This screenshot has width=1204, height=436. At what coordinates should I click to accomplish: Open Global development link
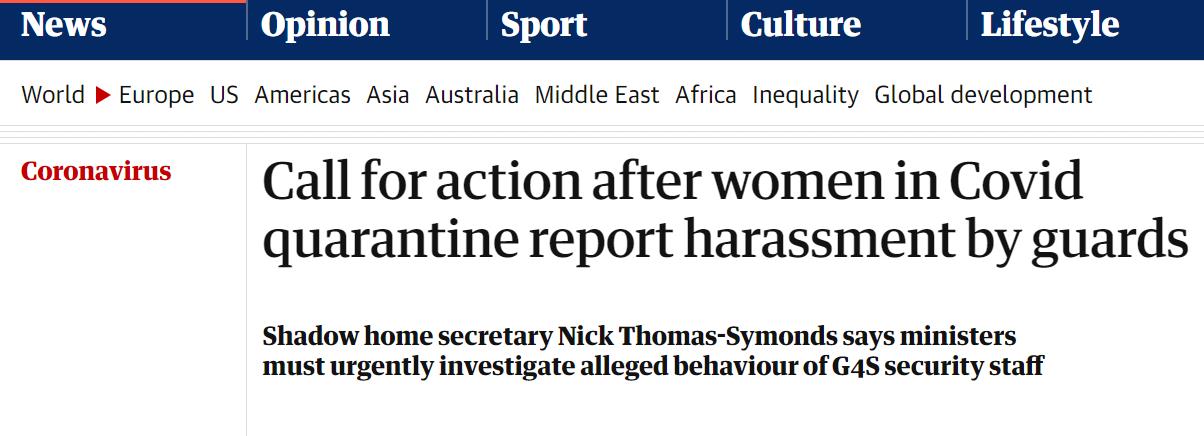tap(983, 96)
